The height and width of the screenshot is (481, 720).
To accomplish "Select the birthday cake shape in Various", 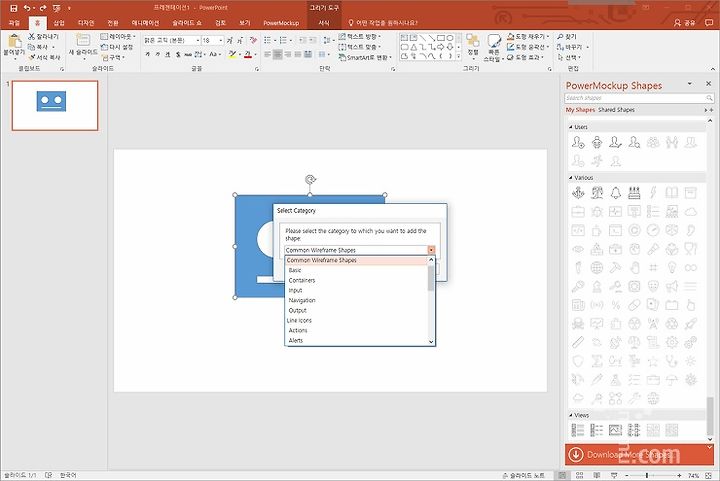I will [634, 193].
